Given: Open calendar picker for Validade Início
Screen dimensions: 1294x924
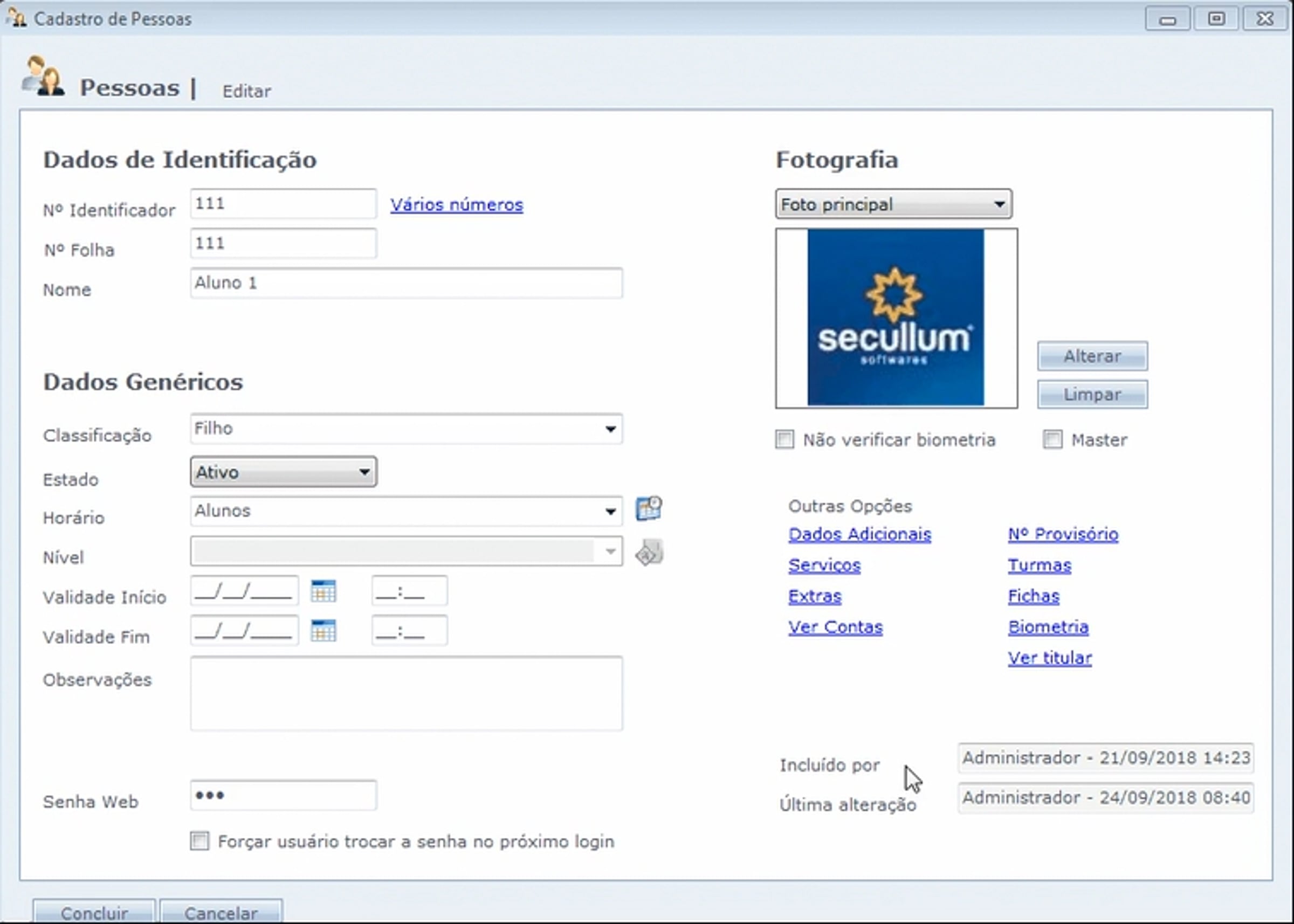Looking at the screenshot, I should coord(323,591).
